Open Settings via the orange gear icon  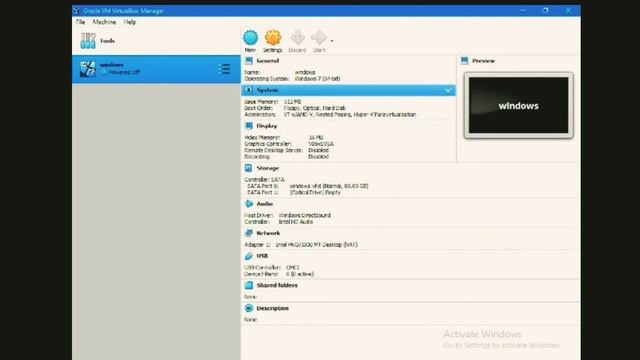pos(273,38)
